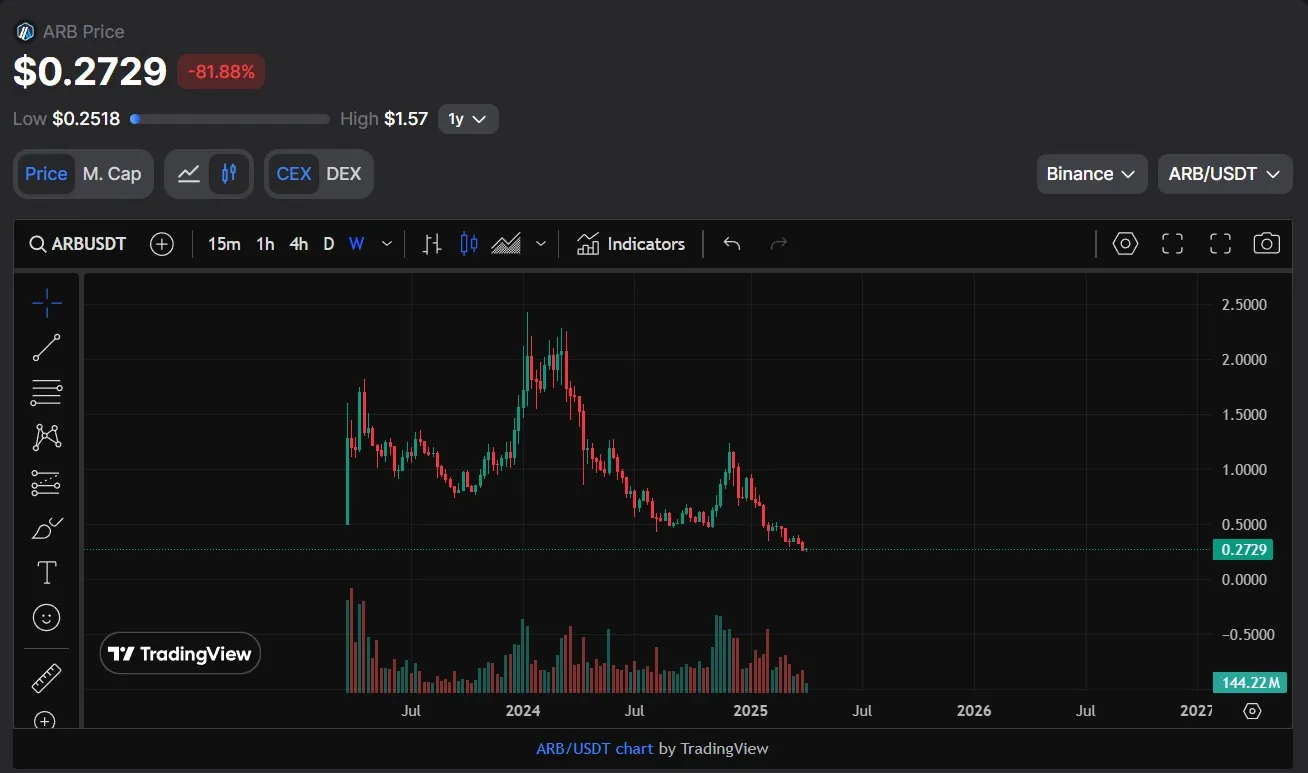Open chart settings hexagon icon
This screenshot has height=773, width=1308.
[1125, 244]
